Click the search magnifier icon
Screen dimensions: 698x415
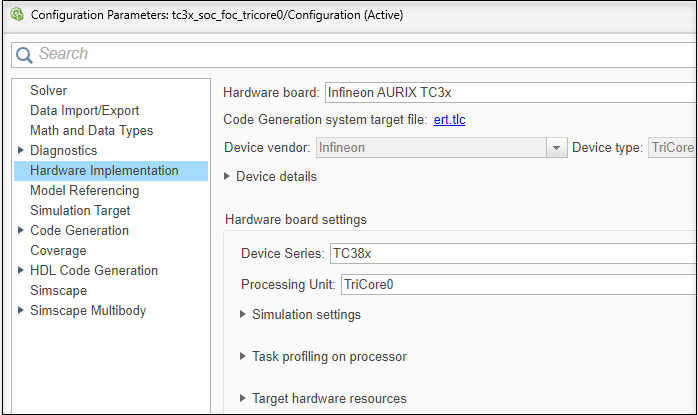[x=25, y=54]
